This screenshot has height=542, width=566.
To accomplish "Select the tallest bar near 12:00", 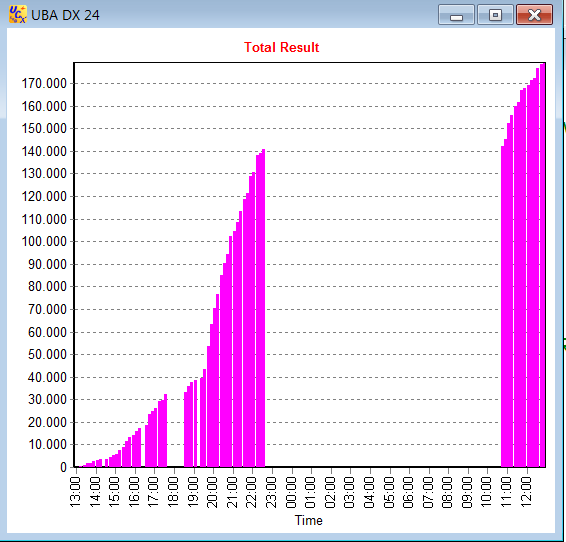I will (x=542, y=265).
